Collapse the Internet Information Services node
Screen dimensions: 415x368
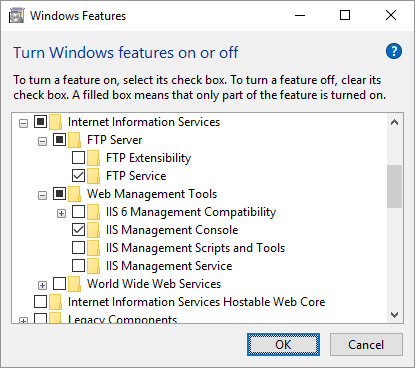point(23,124)
